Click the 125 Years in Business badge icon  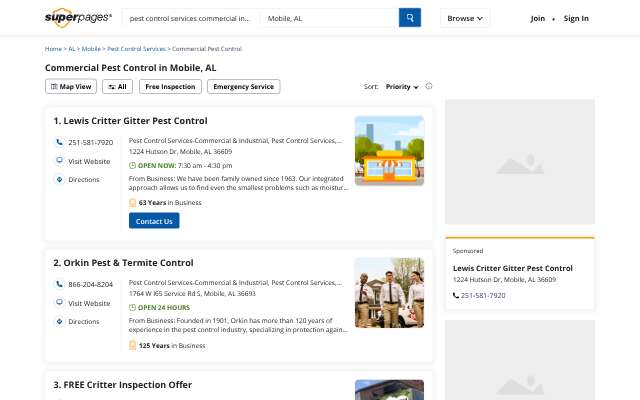[x=132, y=345]
